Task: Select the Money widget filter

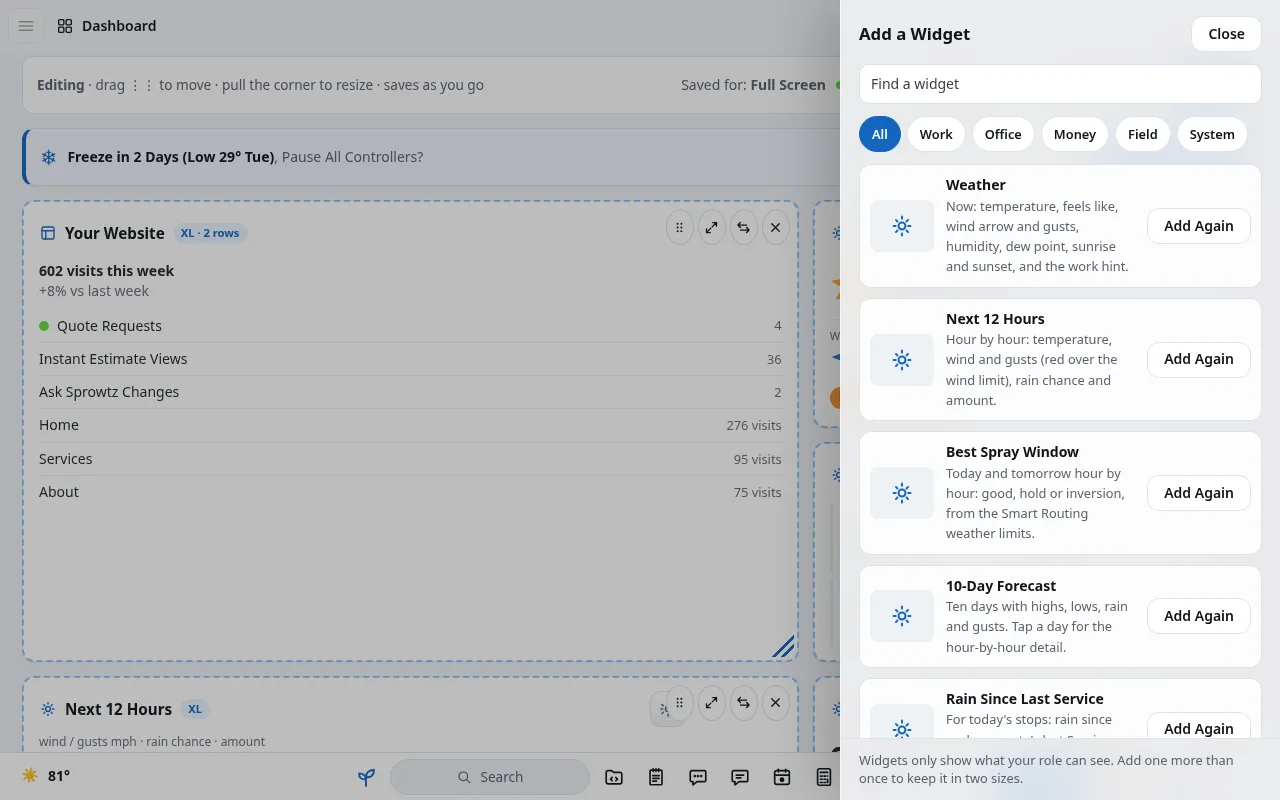Action: click(1075, 134)
